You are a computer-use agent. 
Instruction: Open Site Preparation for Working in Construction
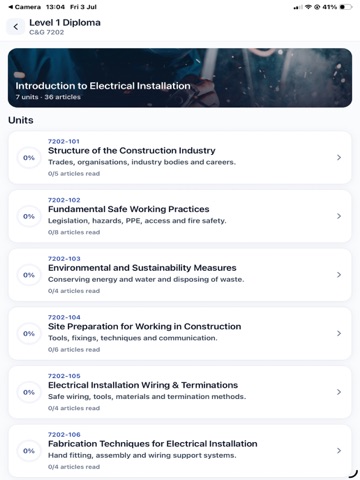[x=180, y=333]
